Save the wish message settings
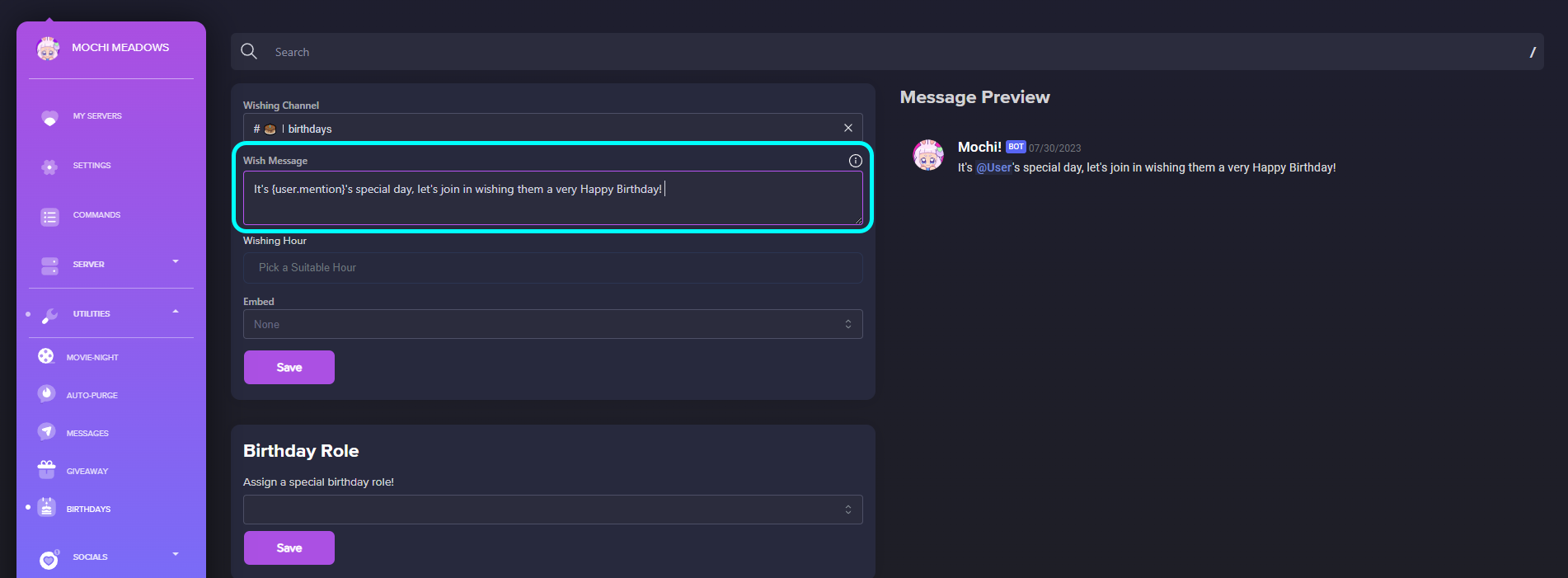1568x578 pixels. coord(289,368)
